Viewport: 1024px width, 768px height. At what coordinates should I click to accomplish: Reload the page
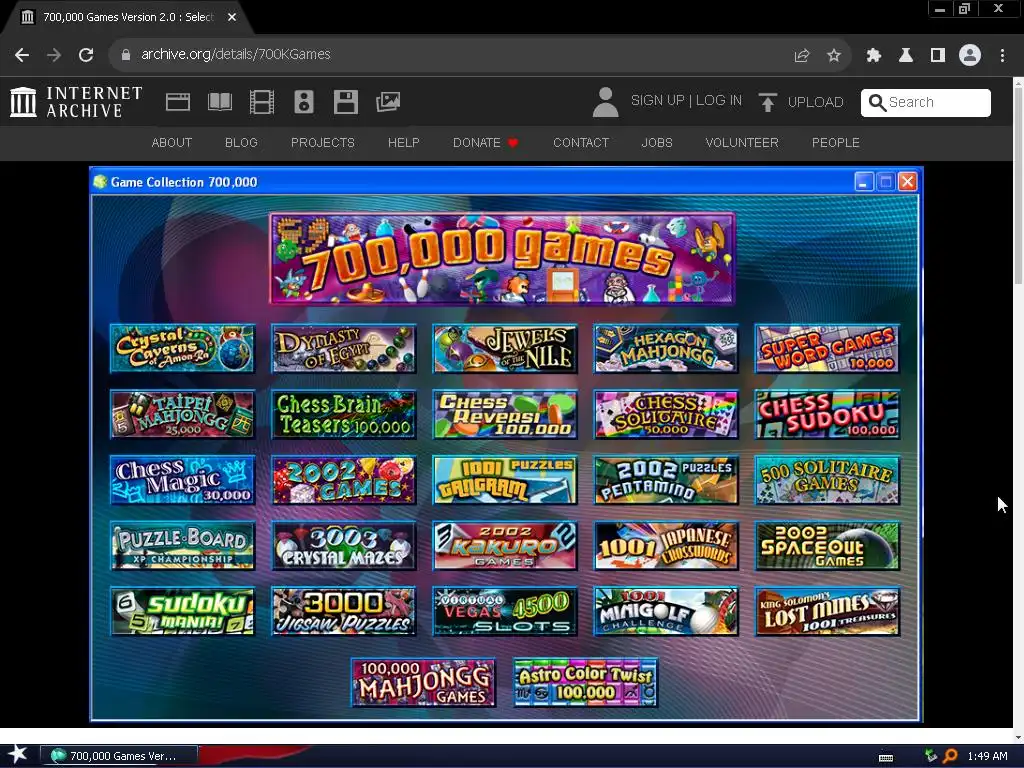(86, 55)
